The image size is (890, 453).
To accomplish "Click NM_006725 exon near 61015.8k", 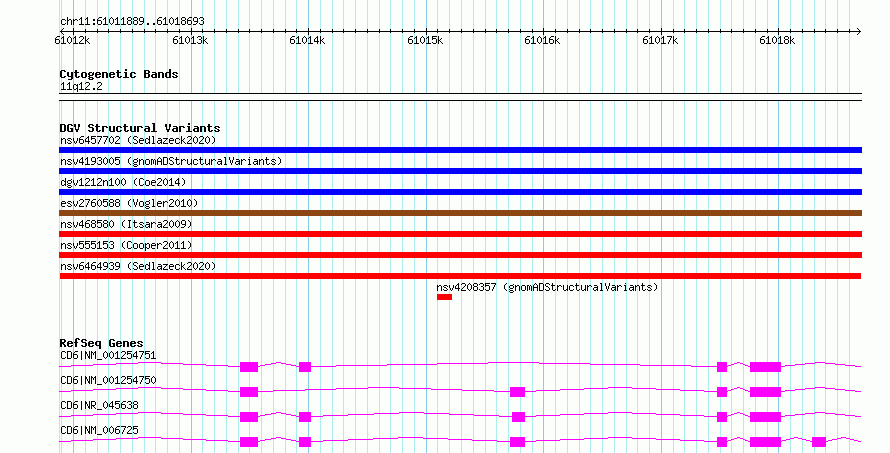I will point(517,442).
